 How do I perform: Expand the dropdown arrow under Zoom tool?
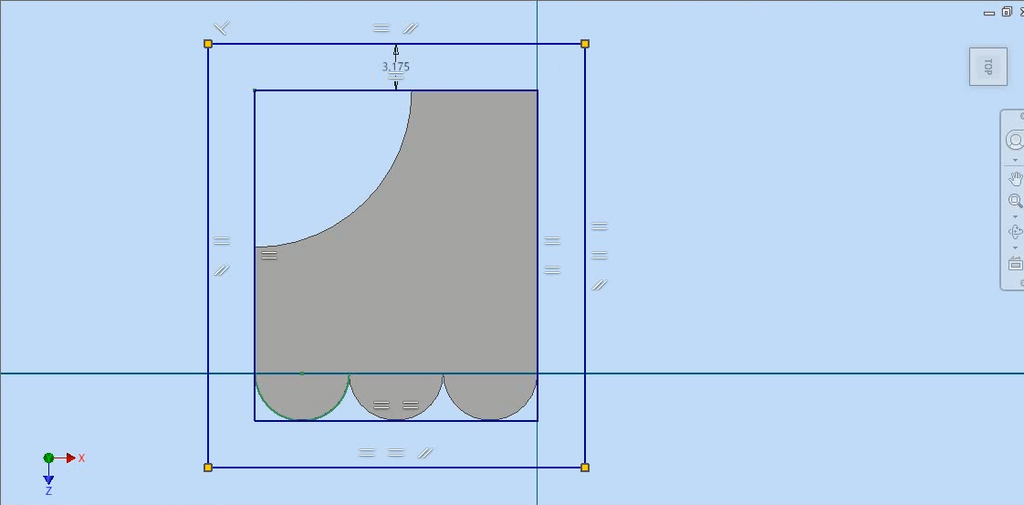[x=1015, y=216]
